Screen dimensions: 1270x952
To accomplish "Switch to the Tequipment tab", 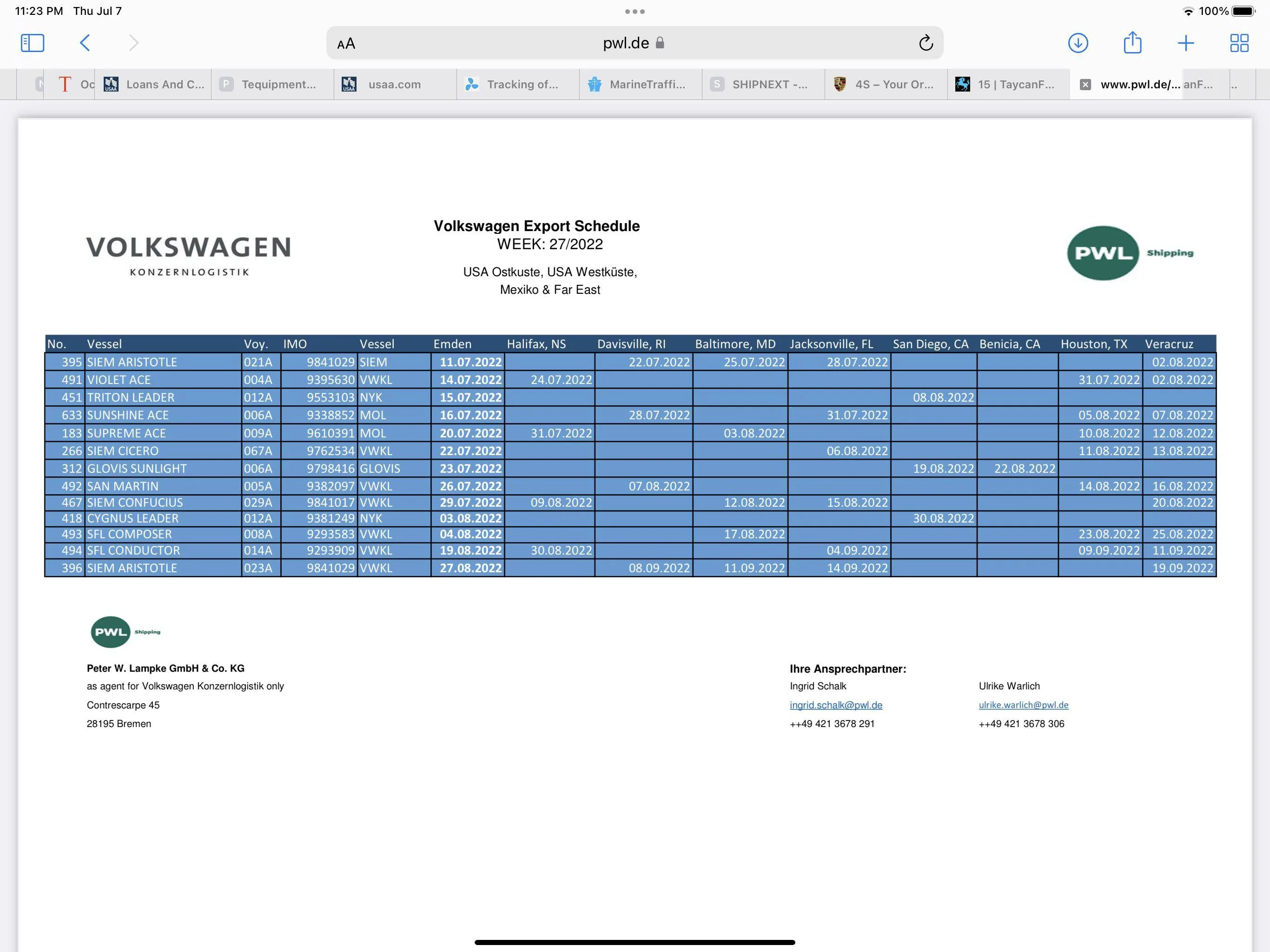I will click(x=273, y=85).
